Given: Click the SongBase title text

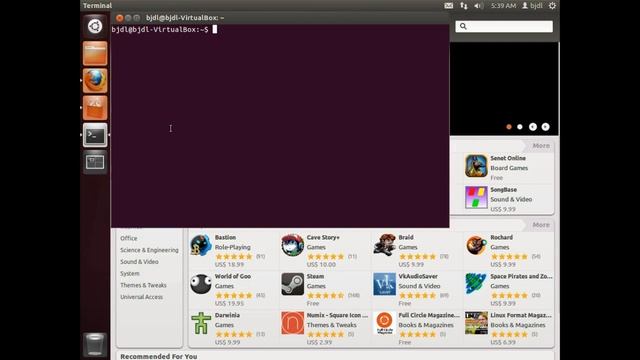Looking at the screenshot, I should (503, 190).
